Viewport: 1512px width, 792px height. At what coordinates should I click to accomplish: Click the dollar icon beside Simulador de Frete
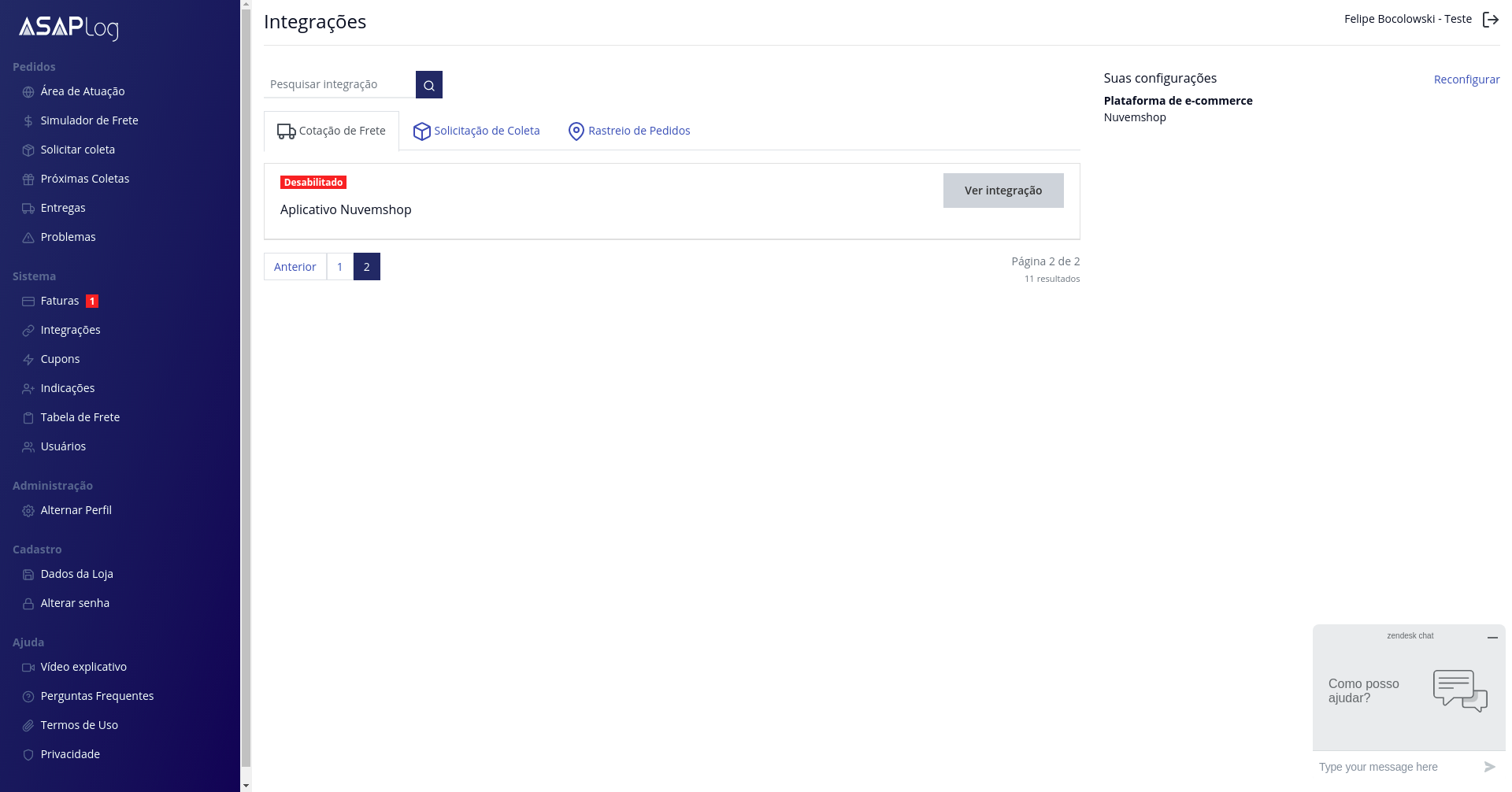coord(28,121)
